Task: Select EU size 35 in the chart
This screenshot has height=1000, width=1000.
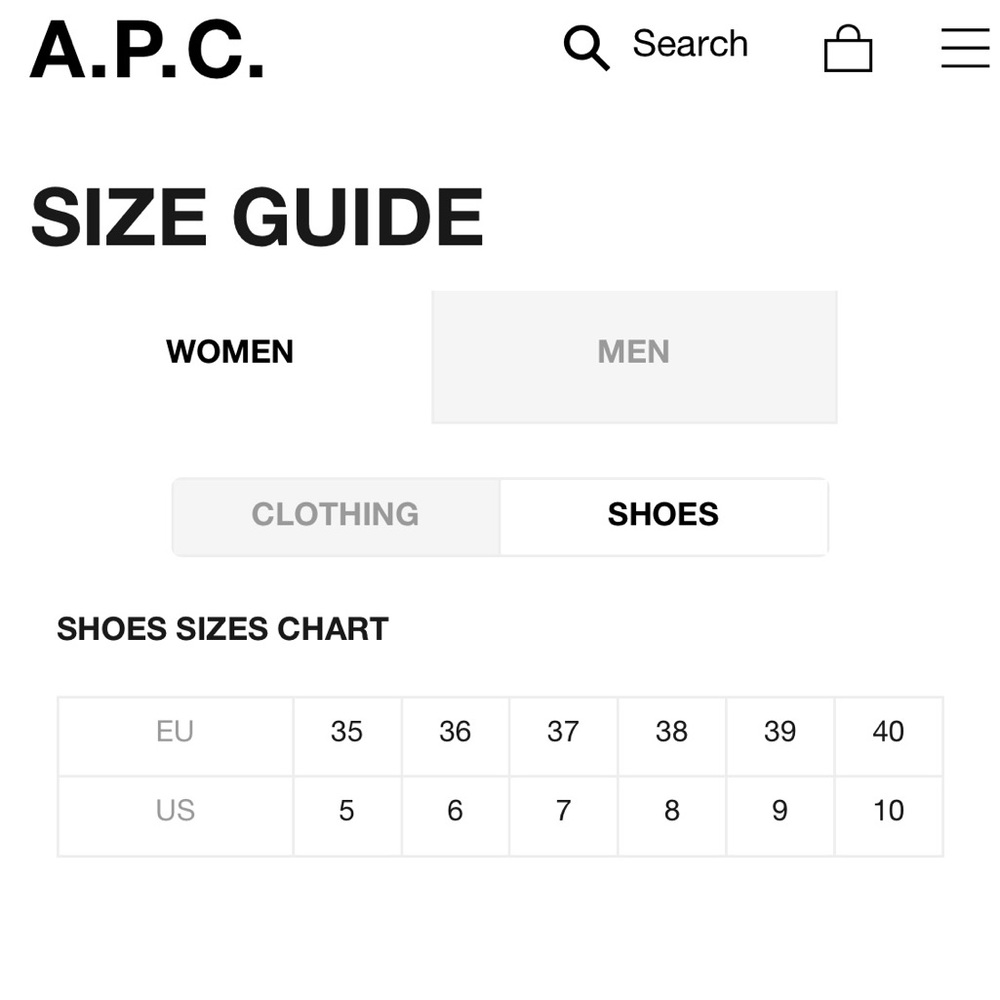Action: click(347, 733)
